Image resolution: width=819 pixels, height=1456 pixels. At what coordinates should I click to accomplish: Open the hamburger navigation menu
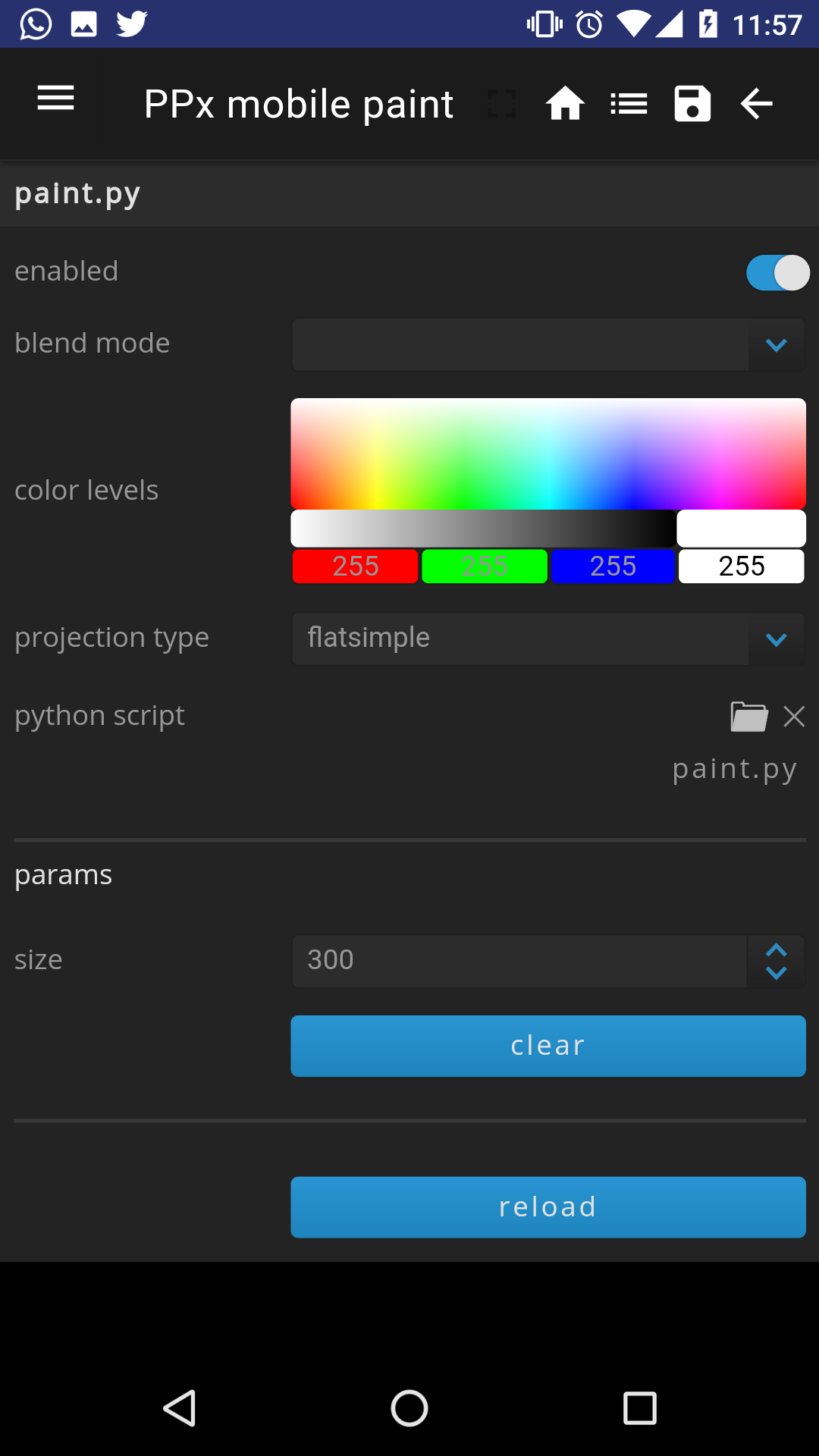(x=55, y=99)
